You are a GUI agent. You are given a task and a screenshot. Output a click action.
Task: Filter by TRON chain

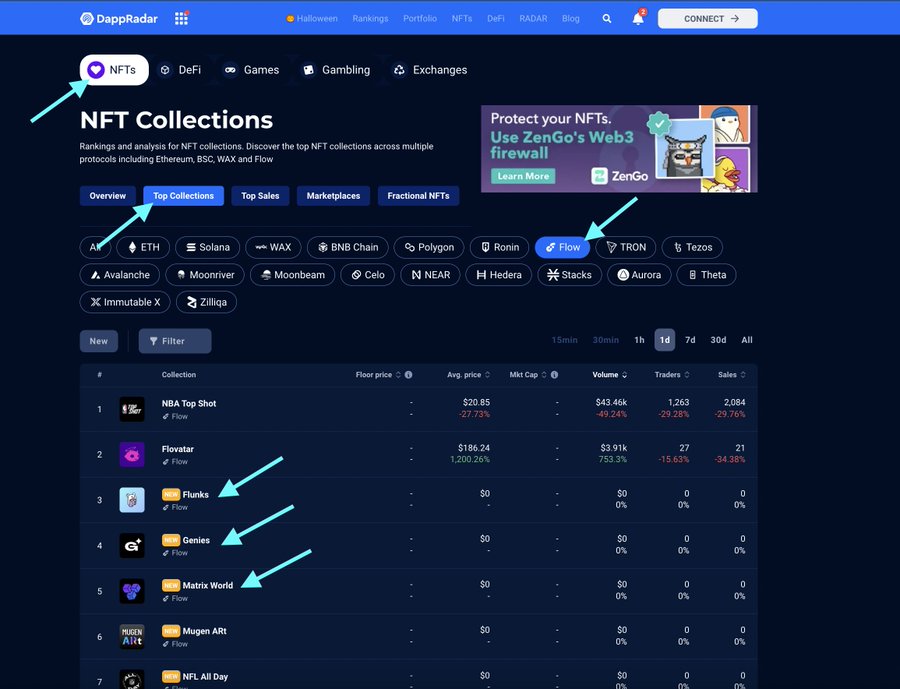(626, 247)
